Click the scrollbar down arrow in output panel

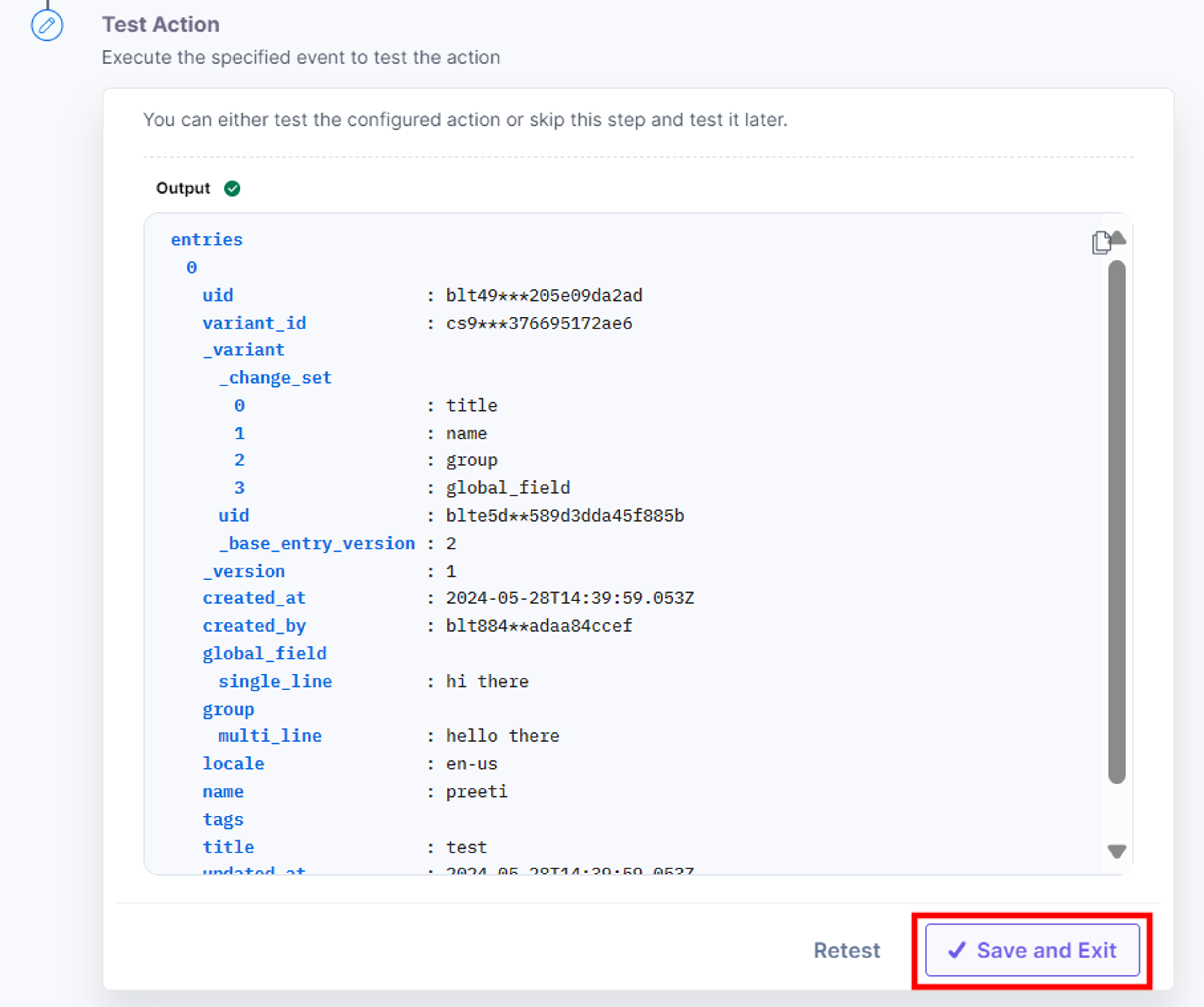point(1117,852)
